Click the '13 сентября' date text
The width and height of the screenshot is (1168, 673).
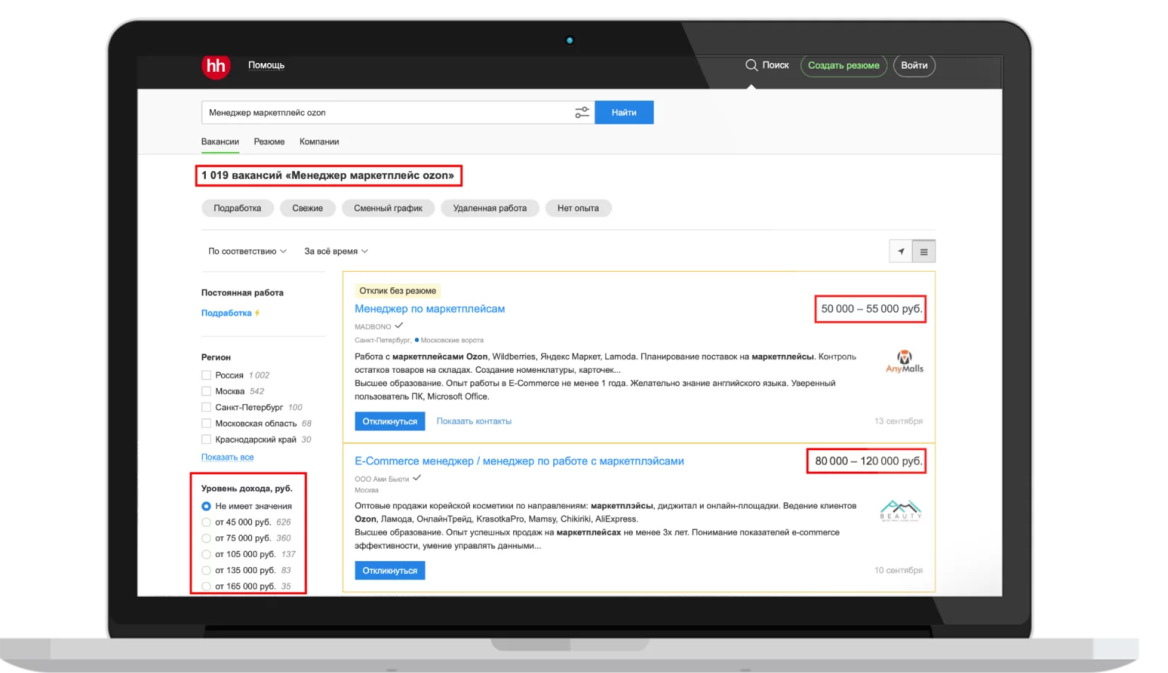click(898, 421)
